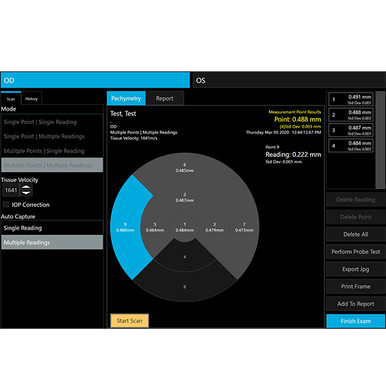Select corneal map segment 2
Image resolution: width=386 pixels, height=386 pixels.
click(x=184, y=197)
